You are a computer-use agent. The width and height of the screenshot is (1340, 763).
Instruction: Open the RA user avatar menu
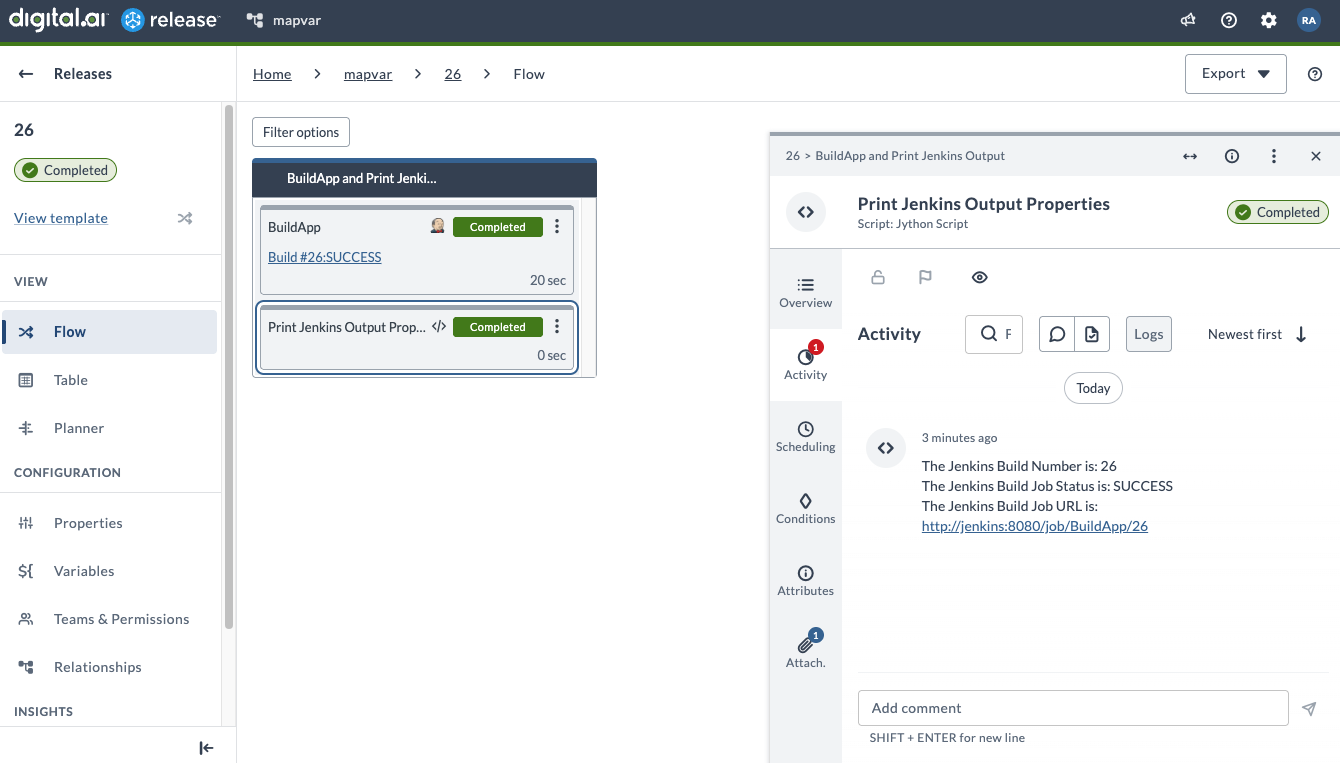1309,20
